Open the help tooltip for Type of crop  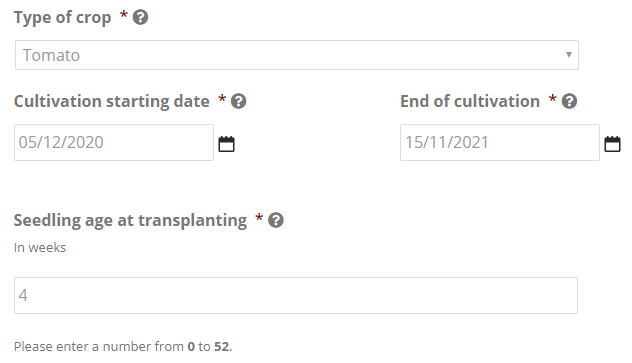point(140,17)
